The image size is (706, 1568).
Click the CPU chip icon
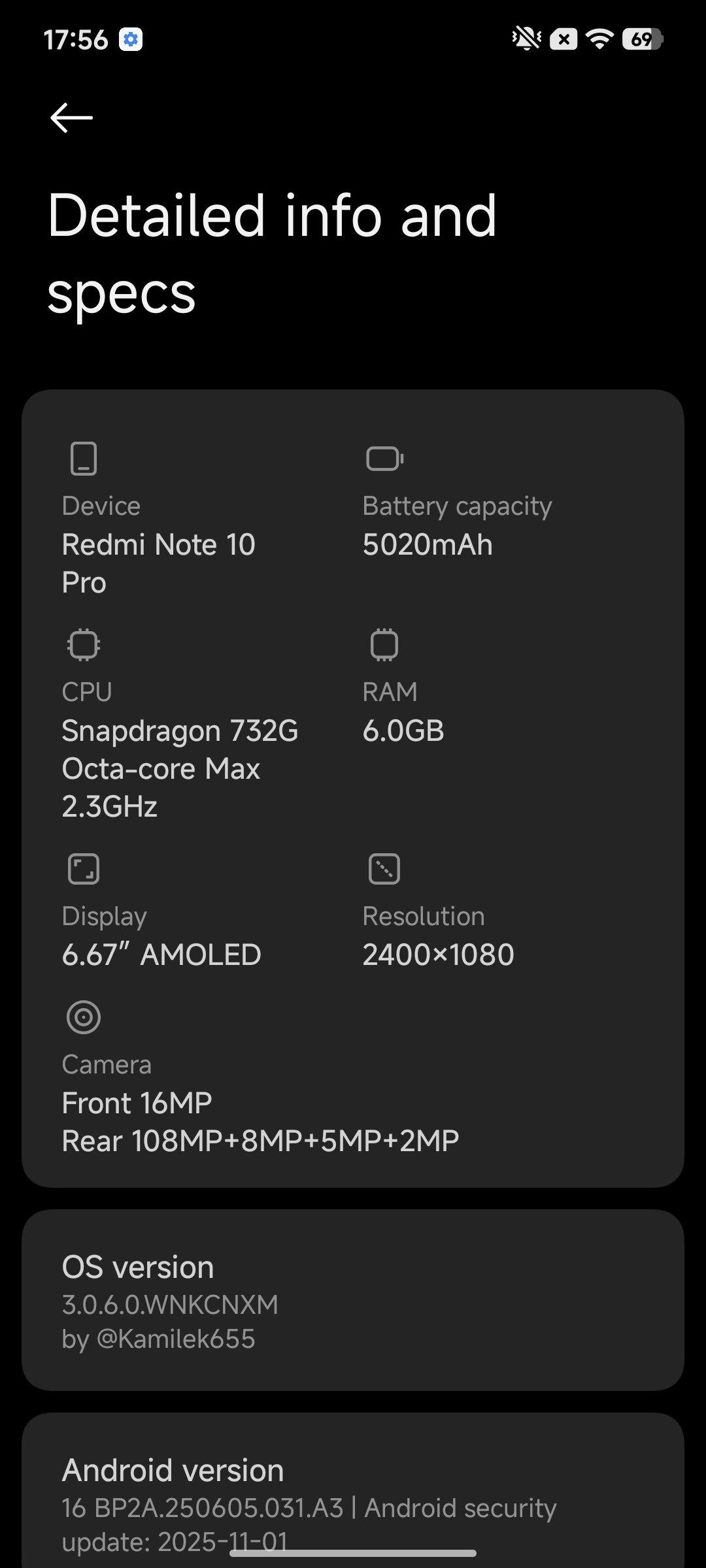pos(84,645)
